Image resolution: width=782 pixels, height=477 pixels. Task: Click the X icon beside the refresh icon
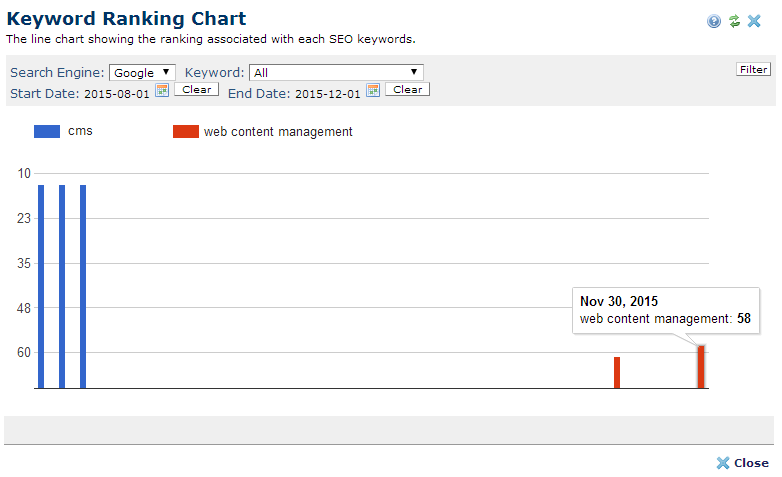coord(754,21)
